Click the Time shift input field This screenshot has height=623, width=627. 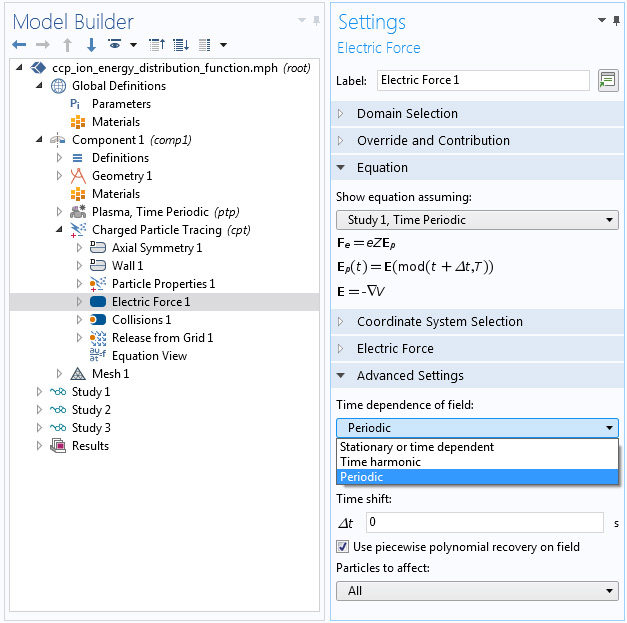[x=483, y=522]
